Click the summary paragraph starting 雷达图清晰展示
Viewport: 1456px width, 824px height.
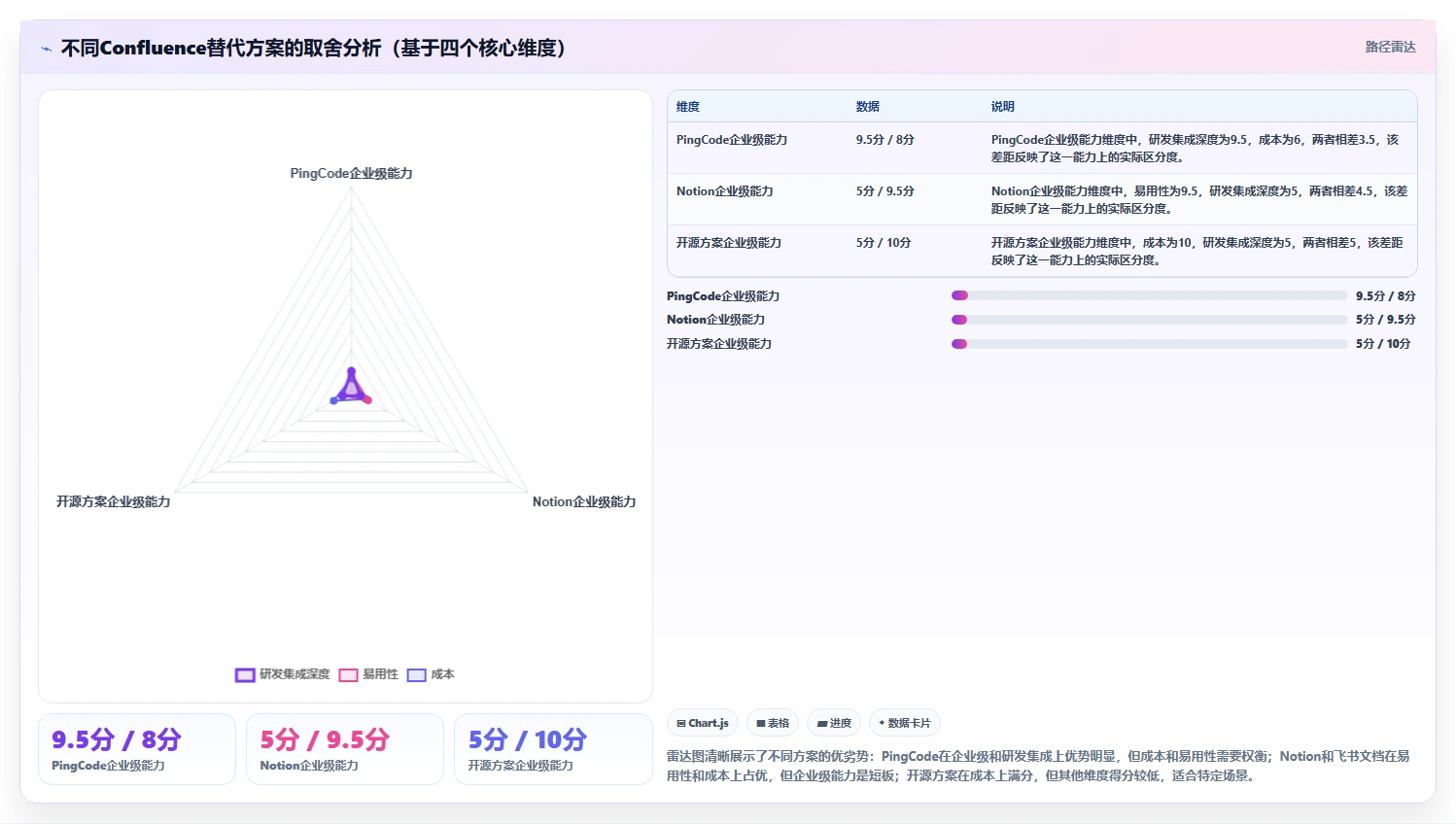coord(1038,766)
